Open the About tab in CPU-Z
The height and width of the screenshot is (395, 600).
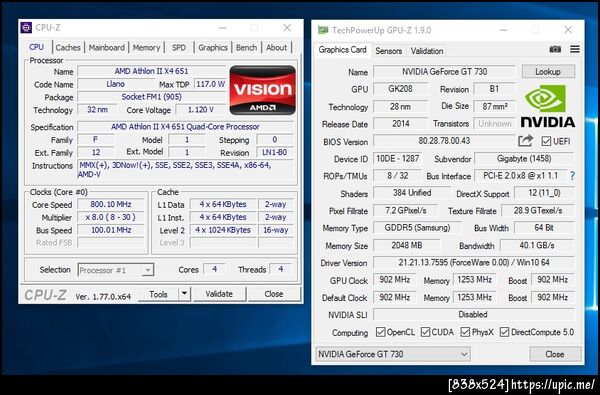point(276,47)
